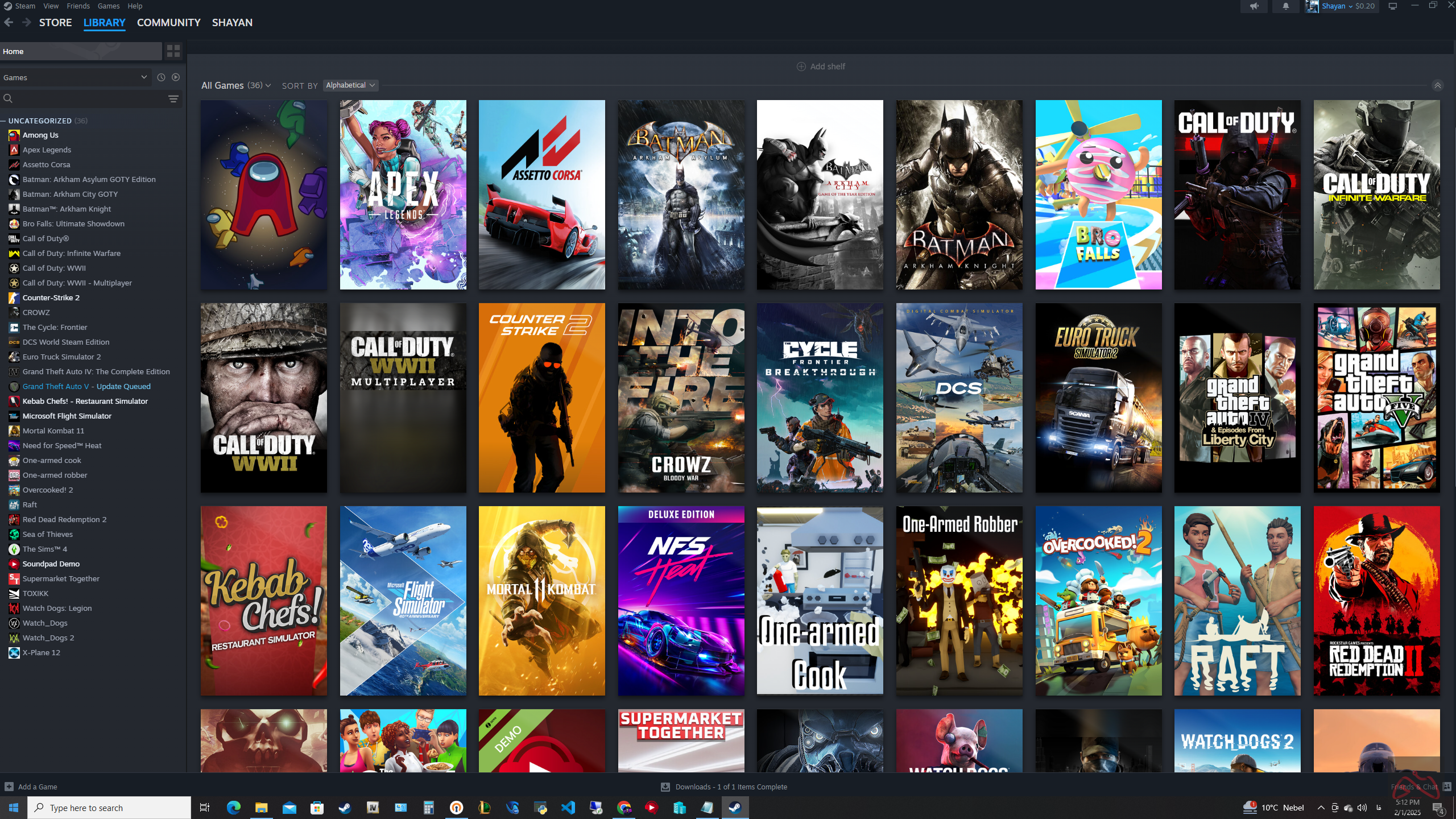Open advanced filter options icon

click(173, 99)
